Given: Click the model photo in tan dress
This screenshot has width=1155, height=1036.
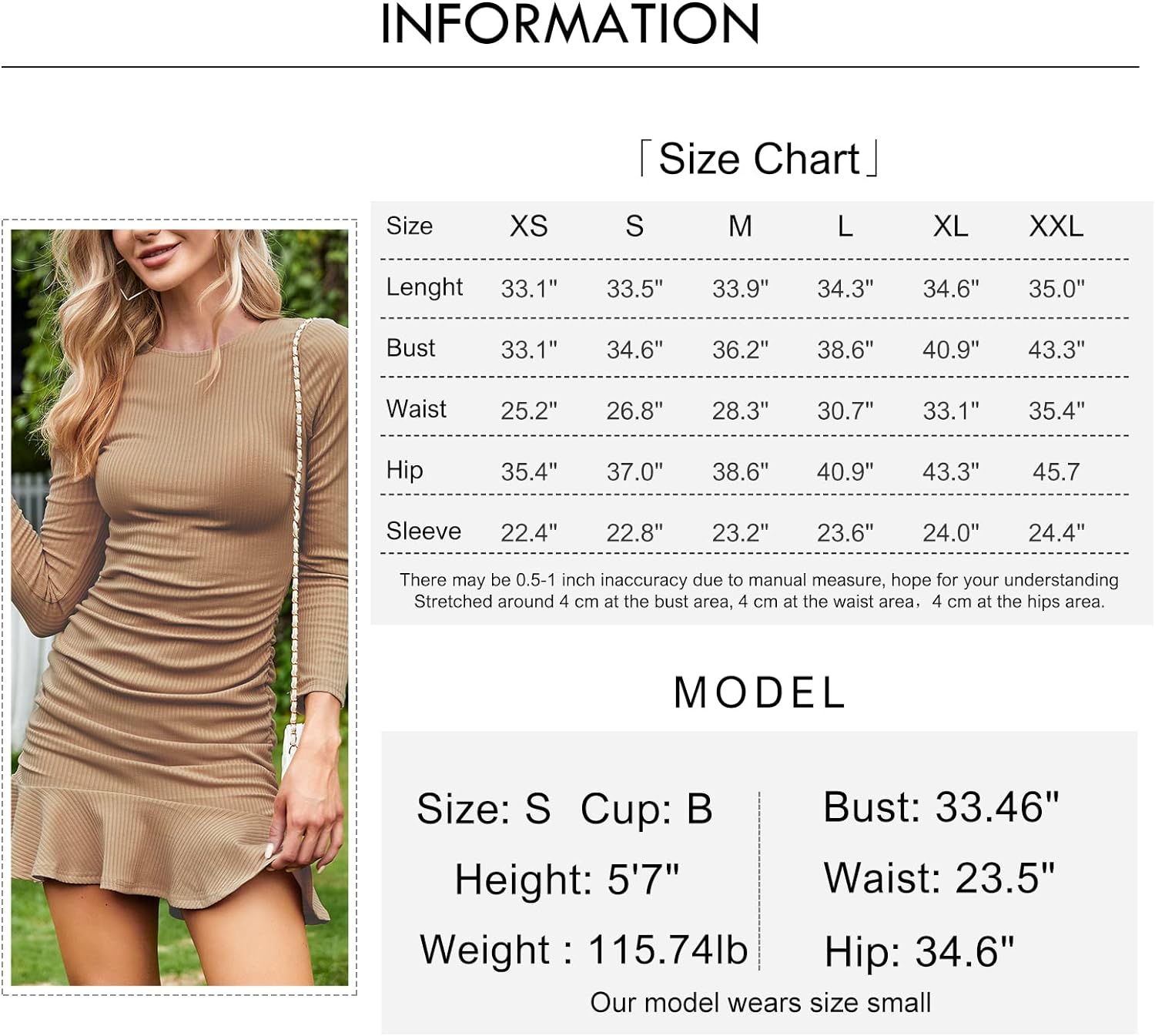Looking at the screenshot, I should tap(179, 607).
